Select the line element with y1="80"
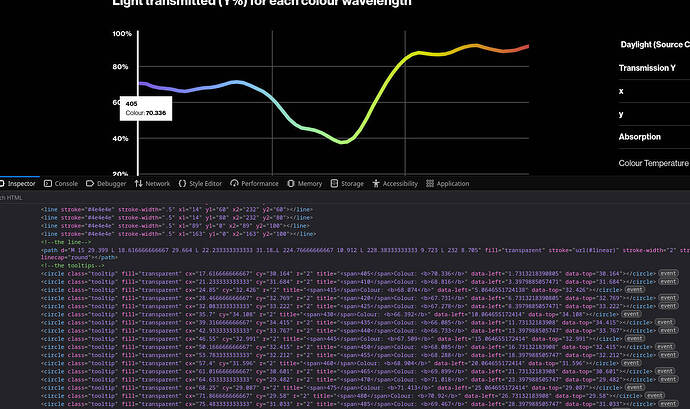The image size is (690, 409). [176, 218]
